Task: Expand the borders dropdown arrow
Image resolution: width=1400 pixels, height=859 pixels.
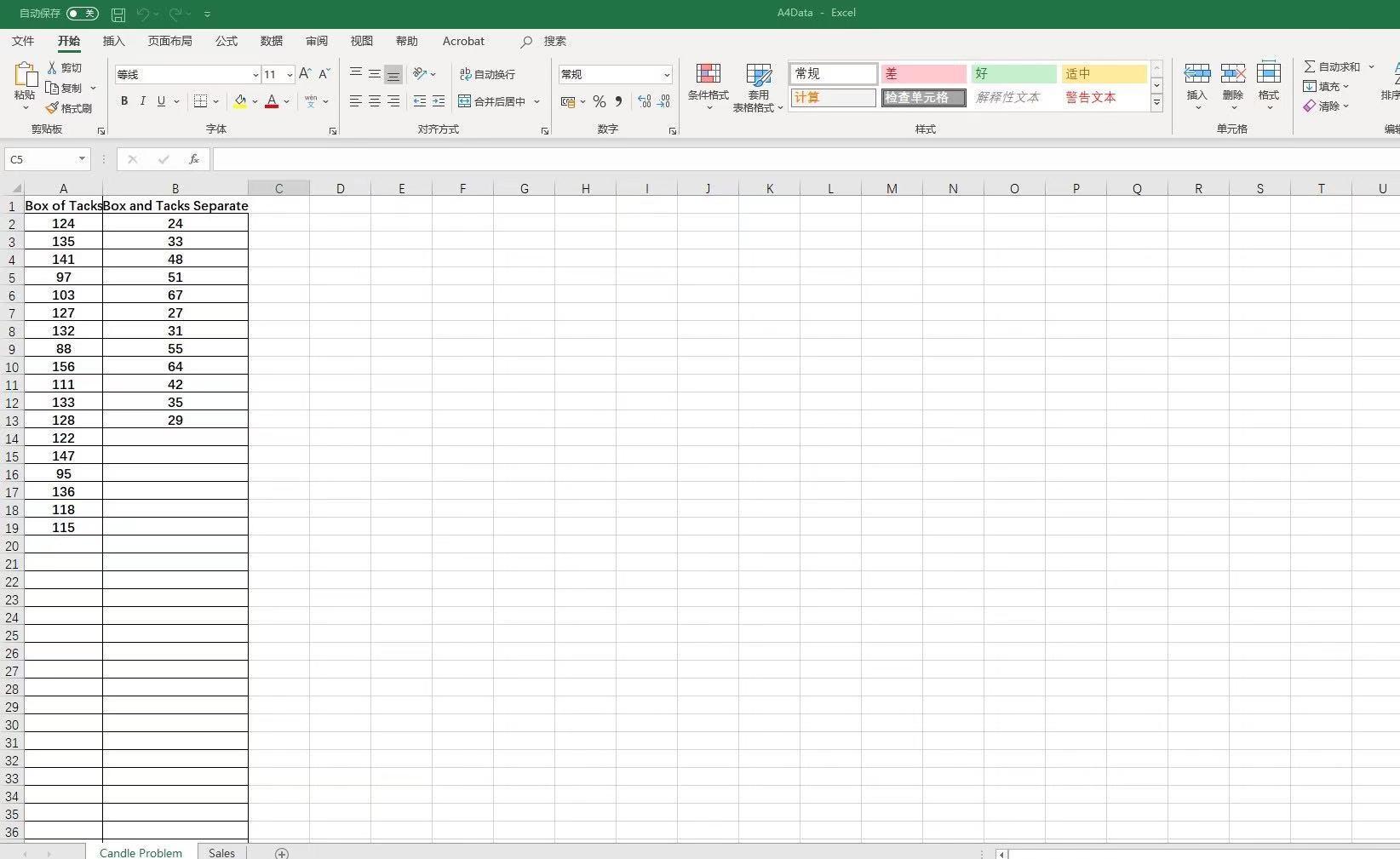Action: (215, 101)
